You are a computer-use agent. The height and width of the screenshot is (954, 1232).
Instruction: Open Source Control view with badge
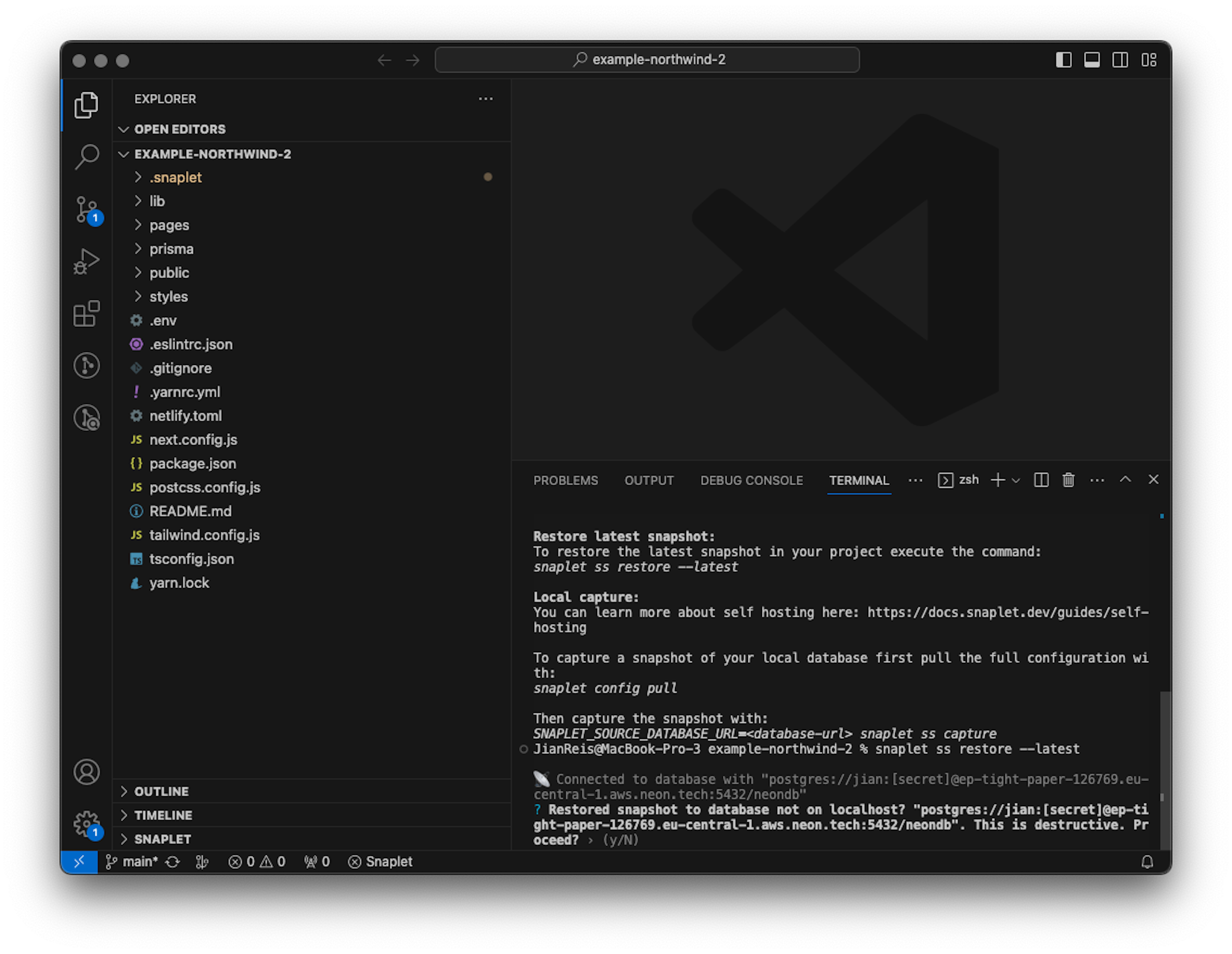[88, 210]
